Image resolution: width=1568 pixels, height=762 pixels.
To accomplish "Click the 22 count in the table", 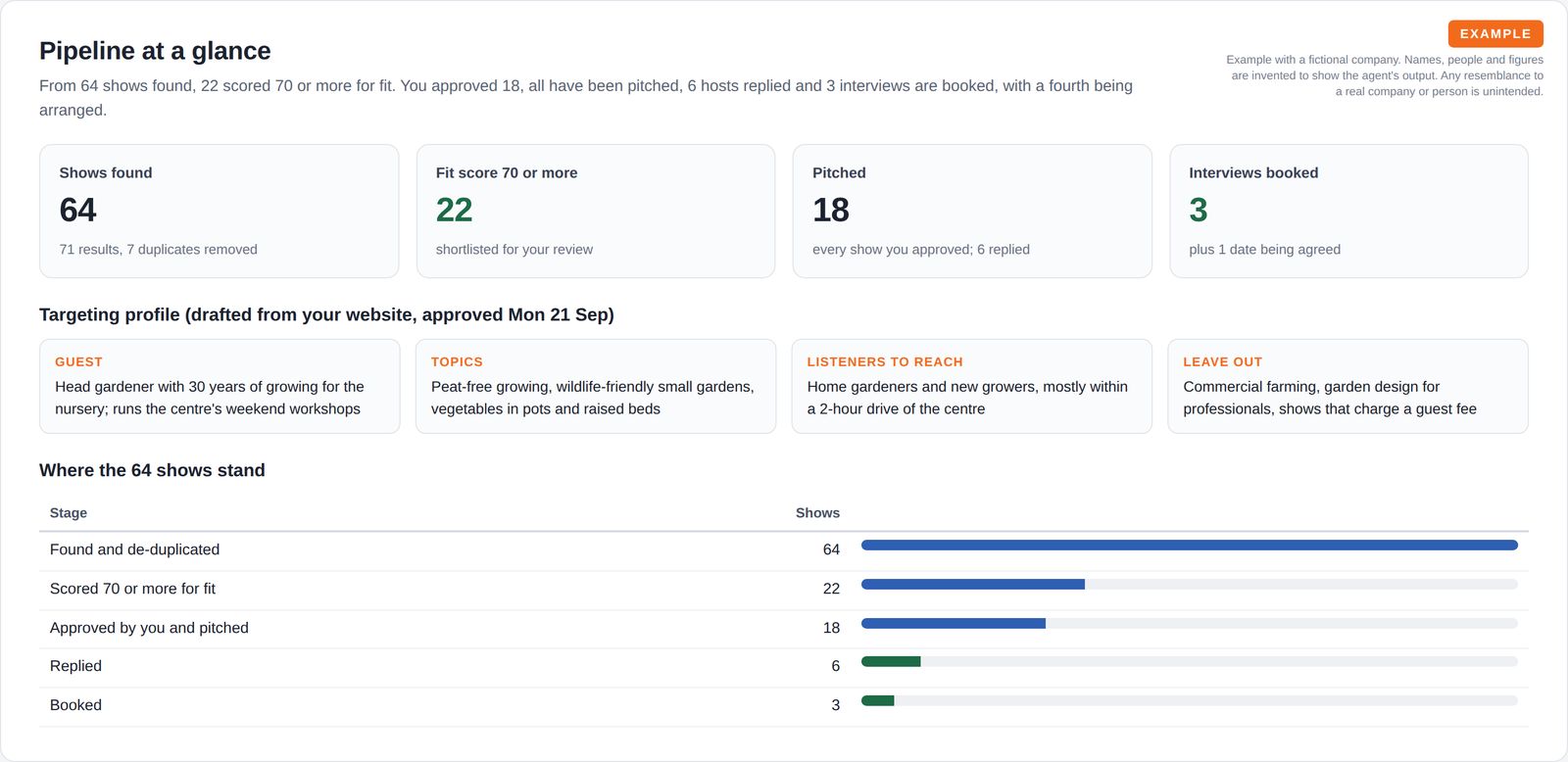I will tap(831, 589).
